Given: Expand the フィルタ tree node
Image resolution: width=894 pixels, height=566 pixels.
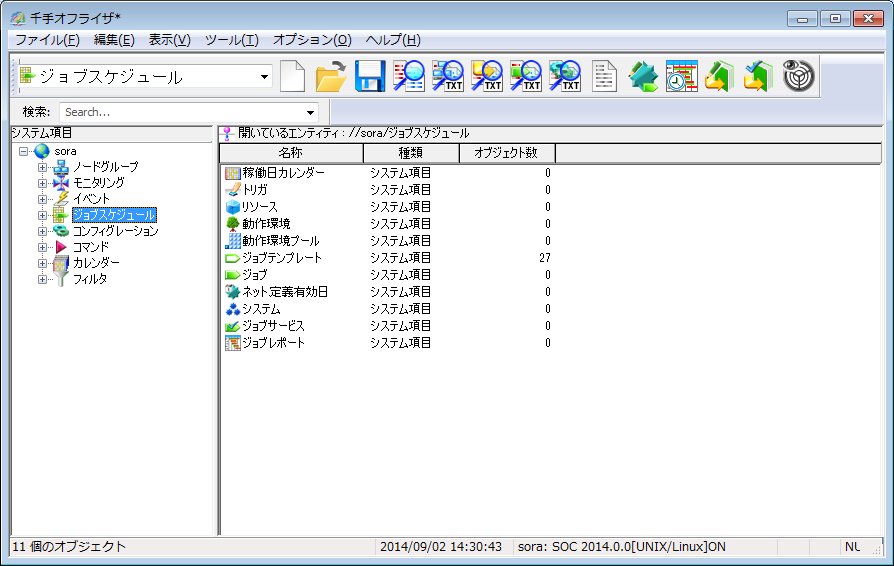Looking at the screenshot, I should pos(42,279).
